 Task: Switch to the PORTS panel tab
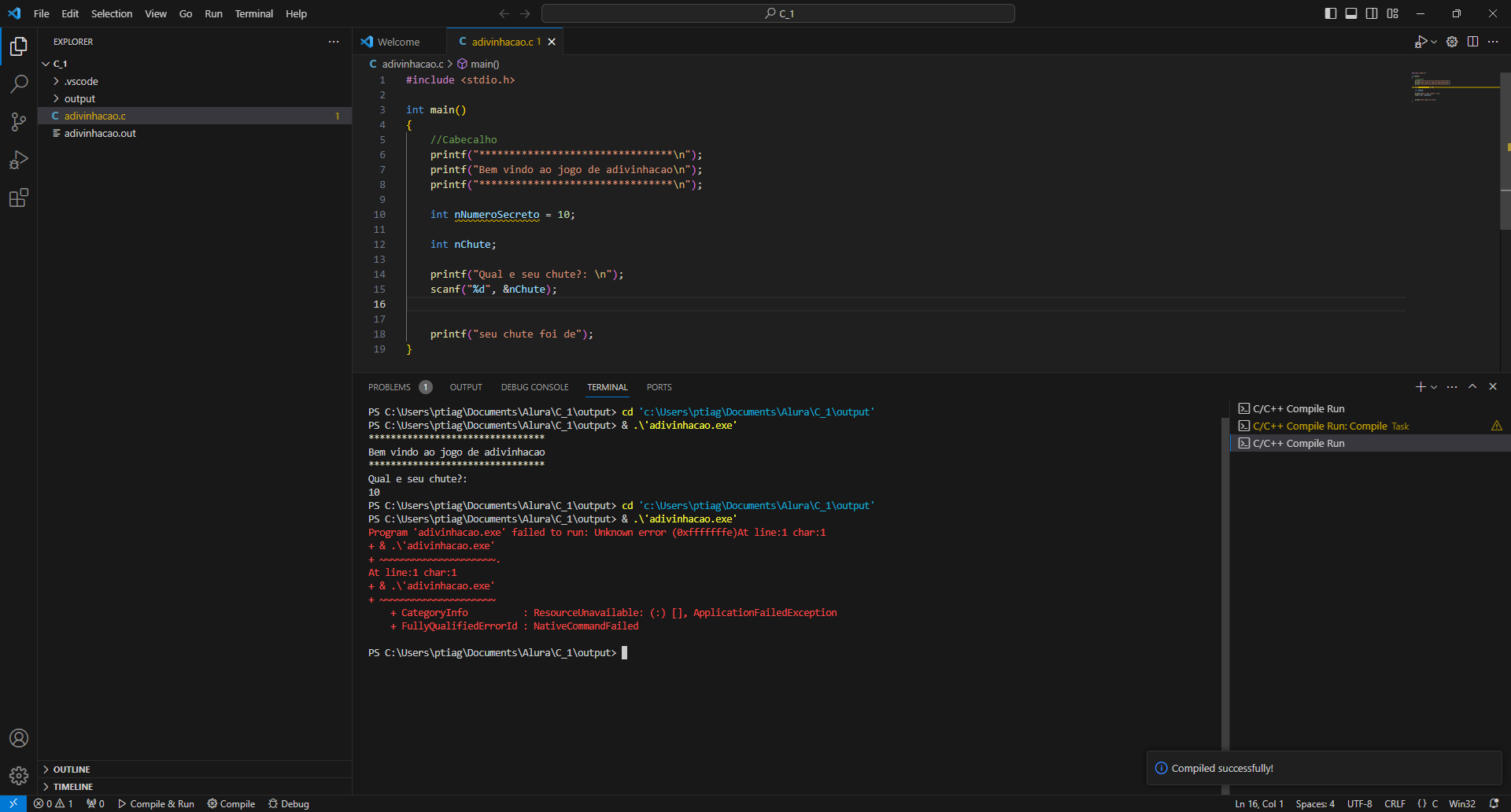point(659,387)
